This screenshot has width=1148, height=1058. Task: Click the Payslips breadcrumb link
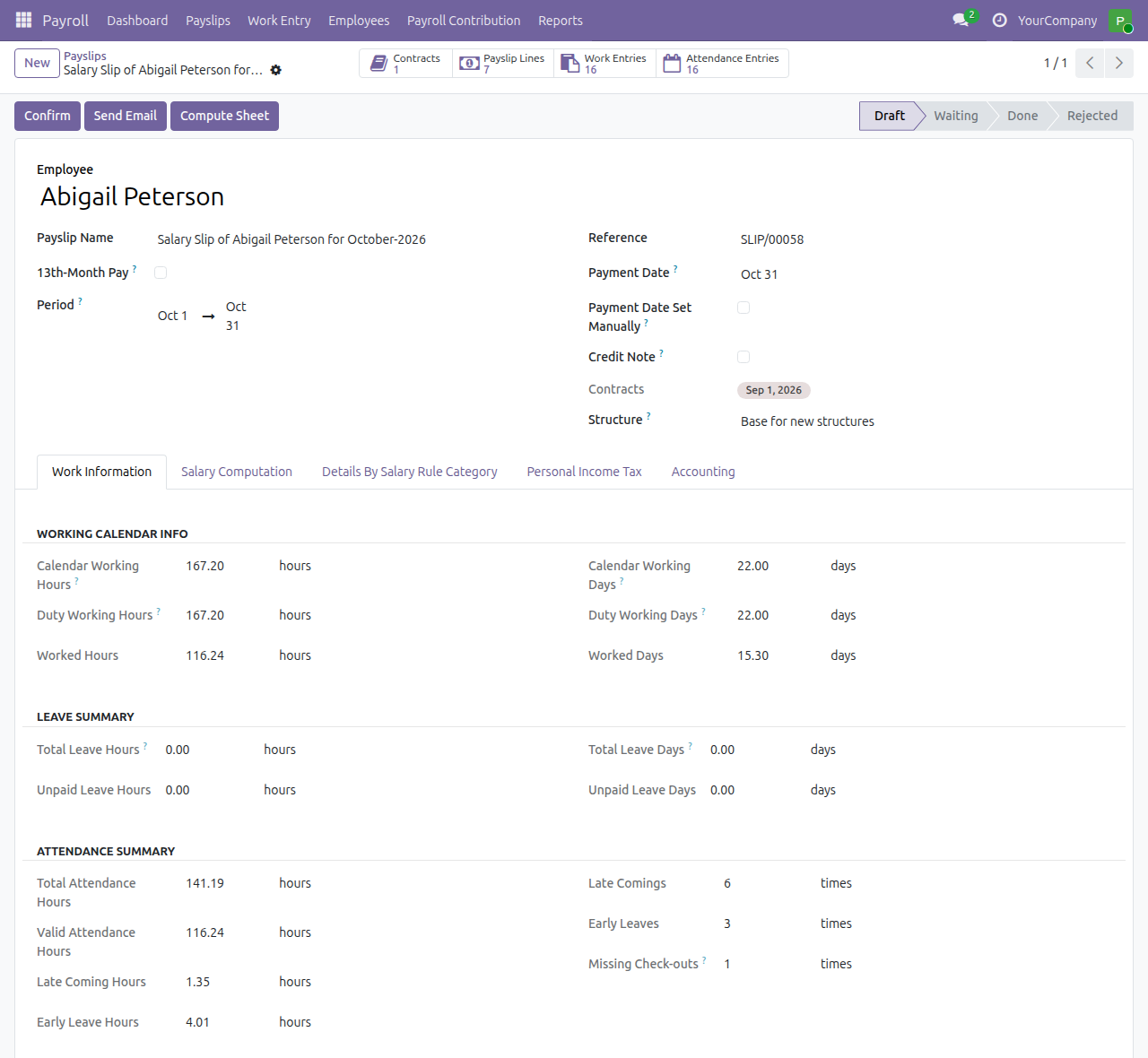85,56
